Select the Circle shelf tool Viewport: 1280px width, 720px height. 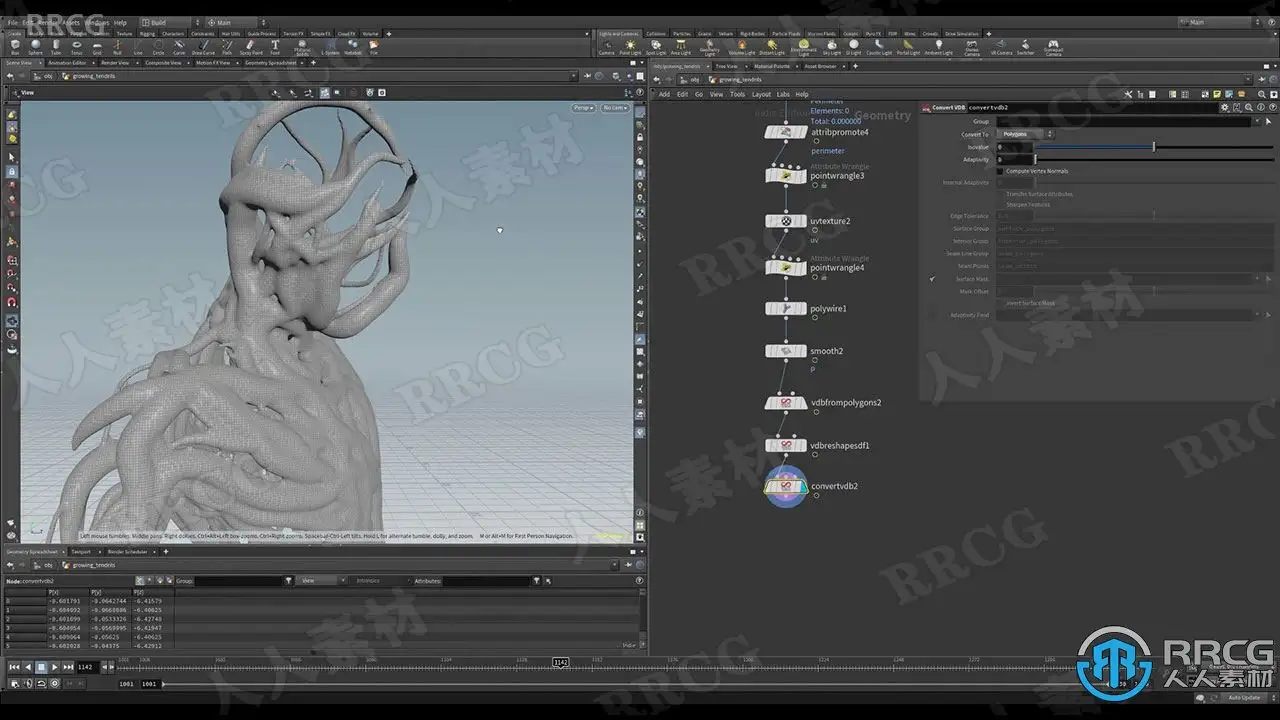point(158,46)
